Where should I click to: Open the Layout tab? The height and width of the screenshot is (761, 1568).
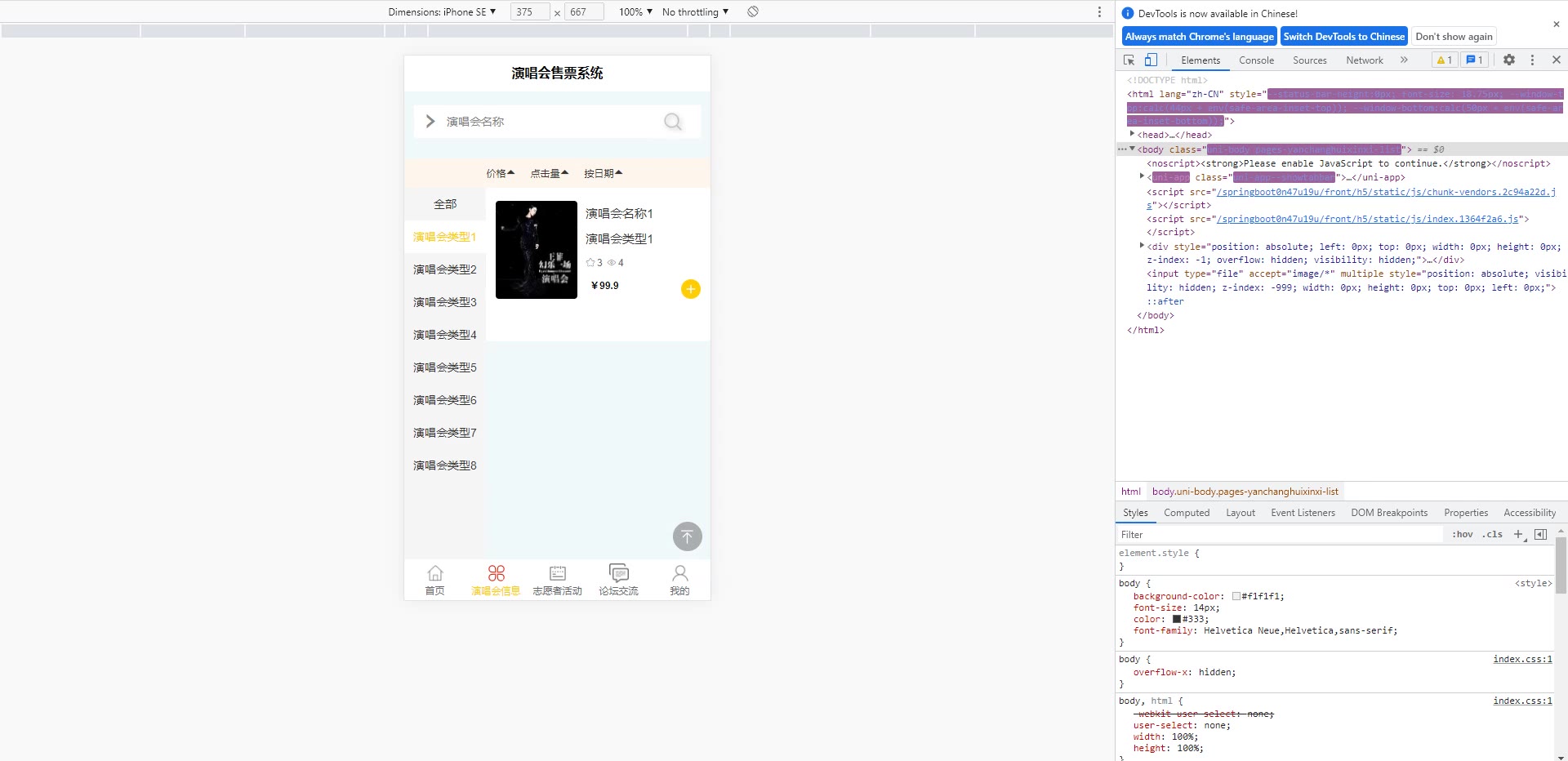1241,513
